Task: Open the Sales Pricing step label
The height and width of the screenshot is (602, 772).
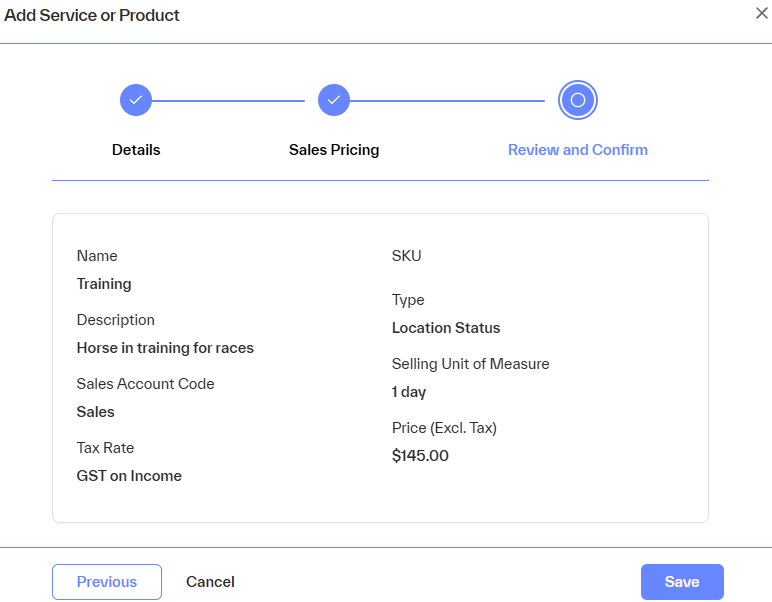Action: (334, 150)
